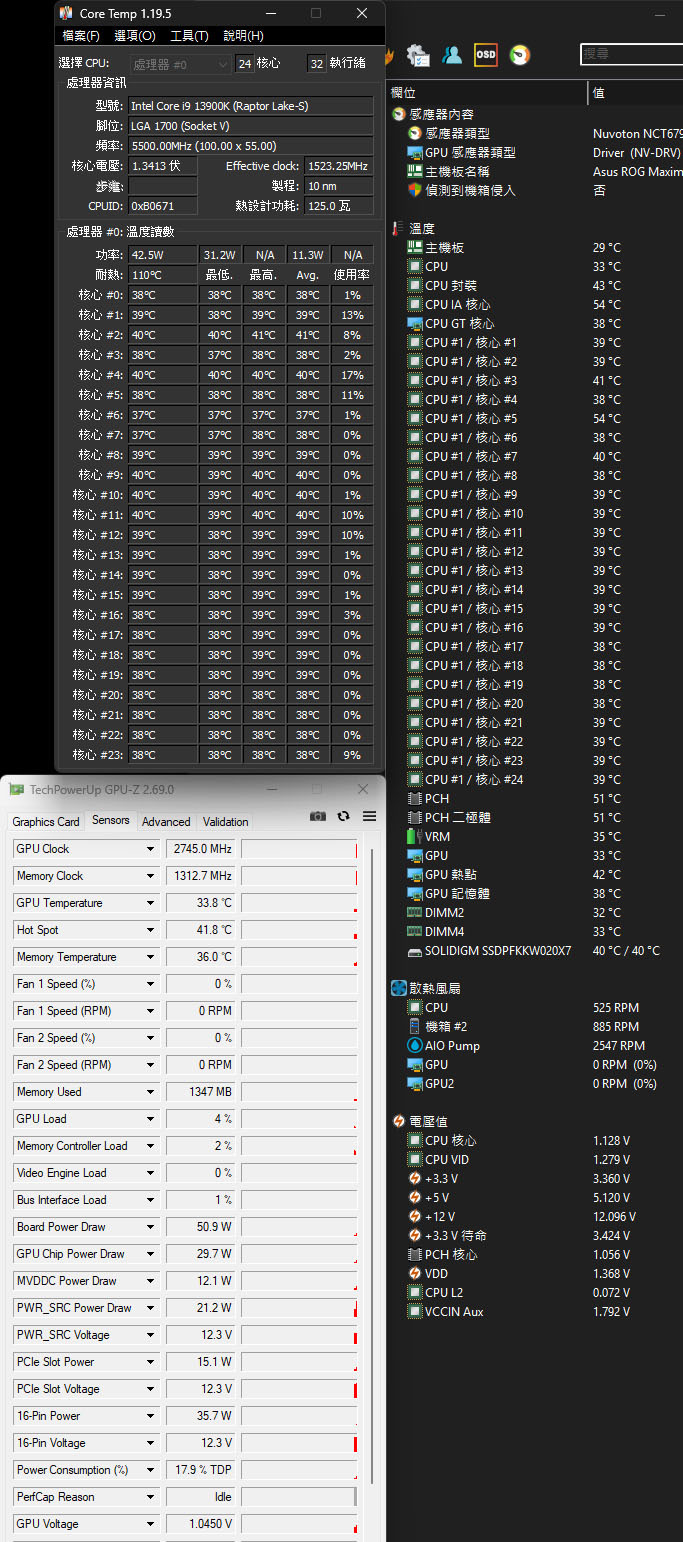683x1542 pixels.
Task: Open the GPU-Z hamburger menu
Action: (369, 816)
